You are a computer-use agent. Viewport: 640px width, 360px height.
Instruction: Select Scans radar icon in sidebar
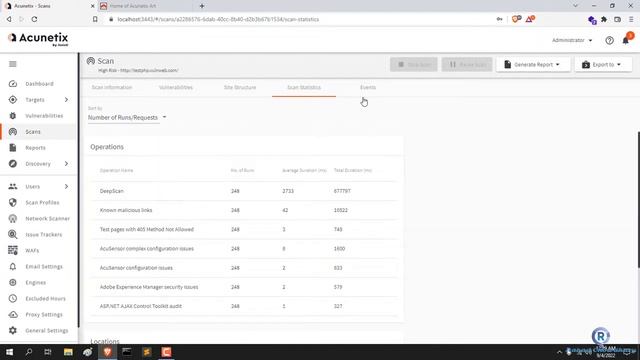pyautogui.click(x=13, y=132)
